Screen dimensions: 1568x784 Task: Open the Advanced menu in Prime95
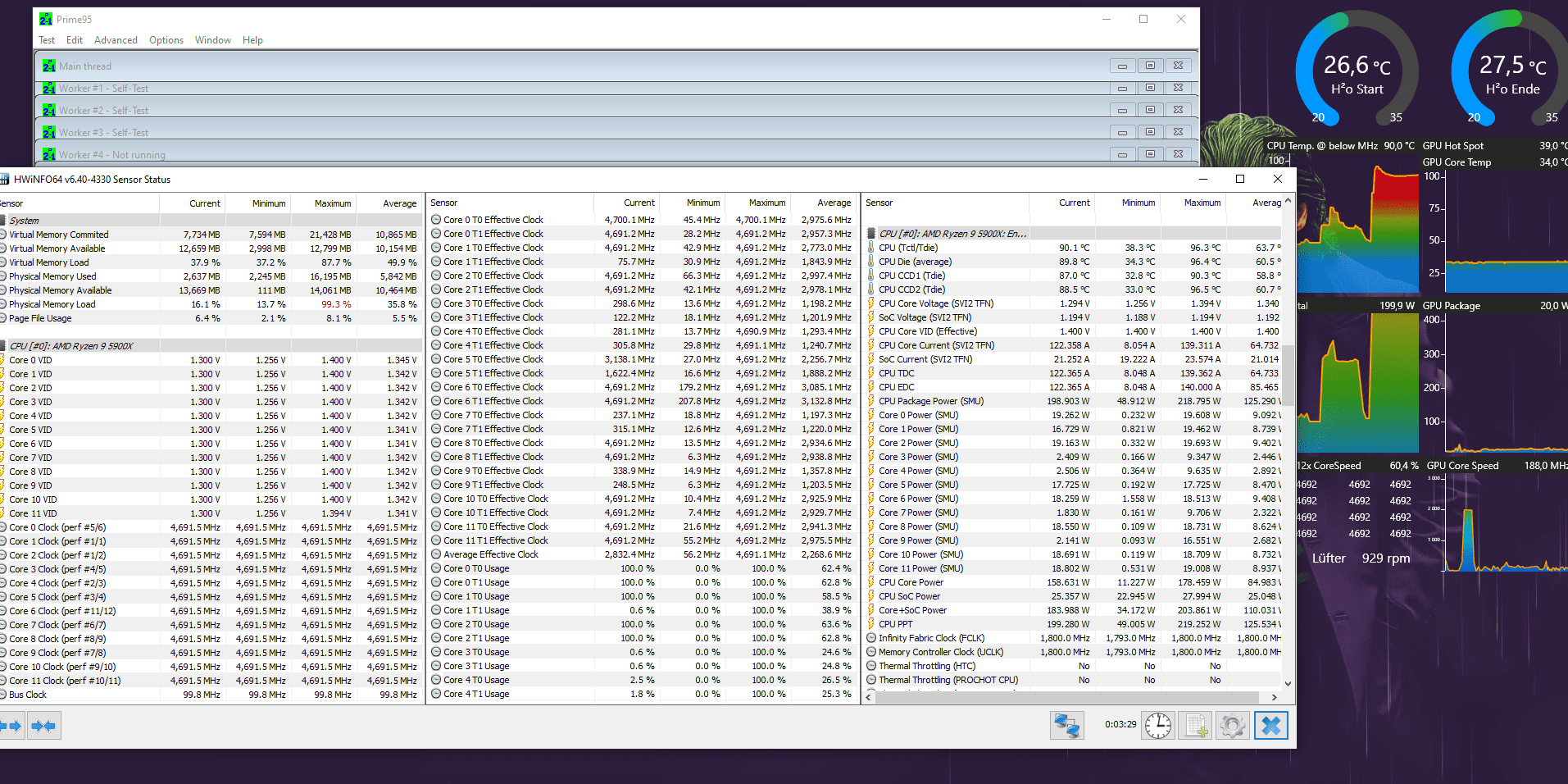[x=116, y=40]
